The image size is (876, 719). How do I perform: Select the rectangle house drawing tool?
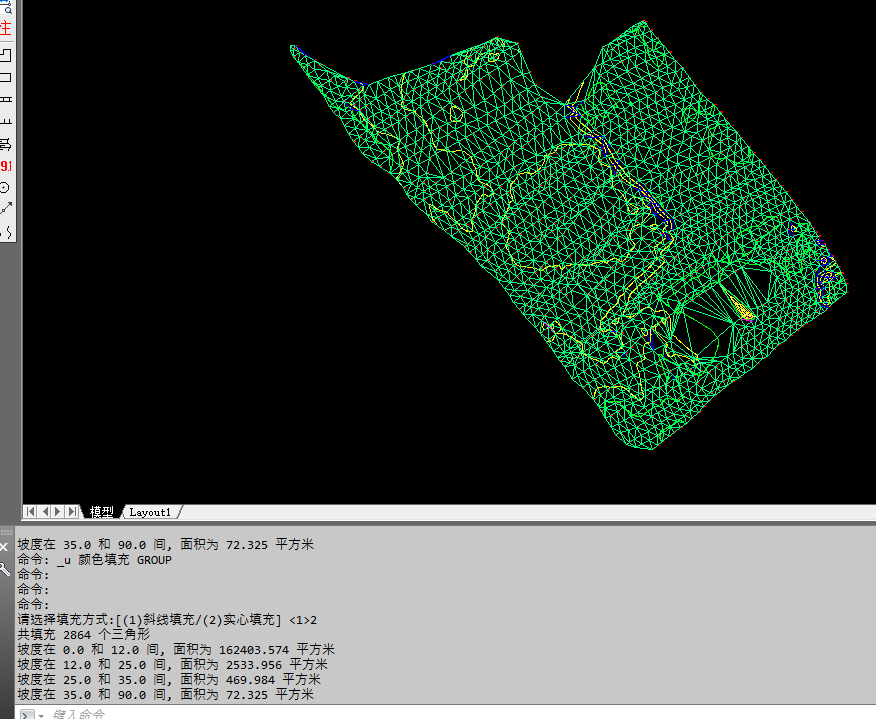point(6,77)
